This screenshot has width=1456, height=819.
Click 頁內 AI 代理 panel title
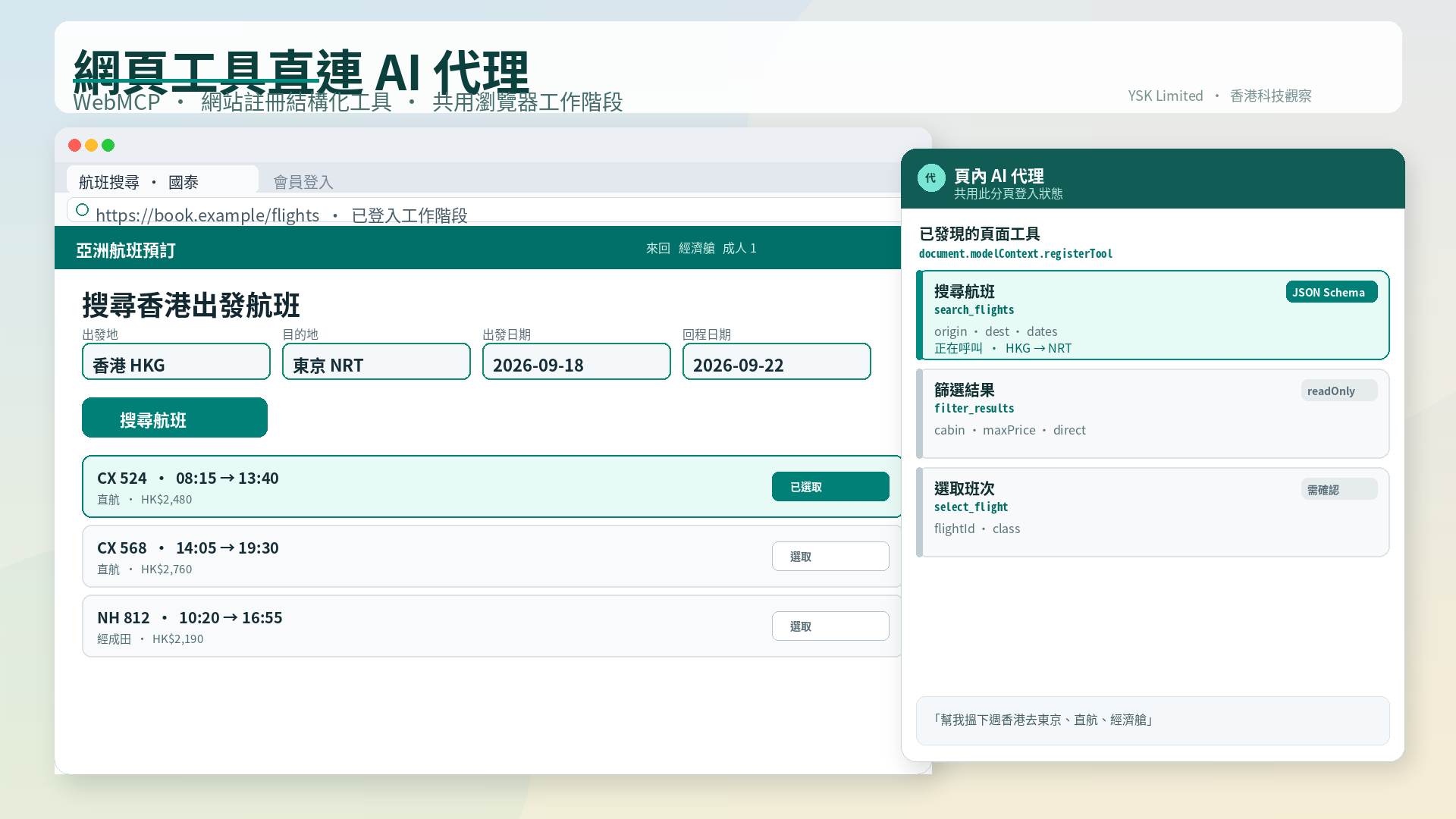click(999, 176)
